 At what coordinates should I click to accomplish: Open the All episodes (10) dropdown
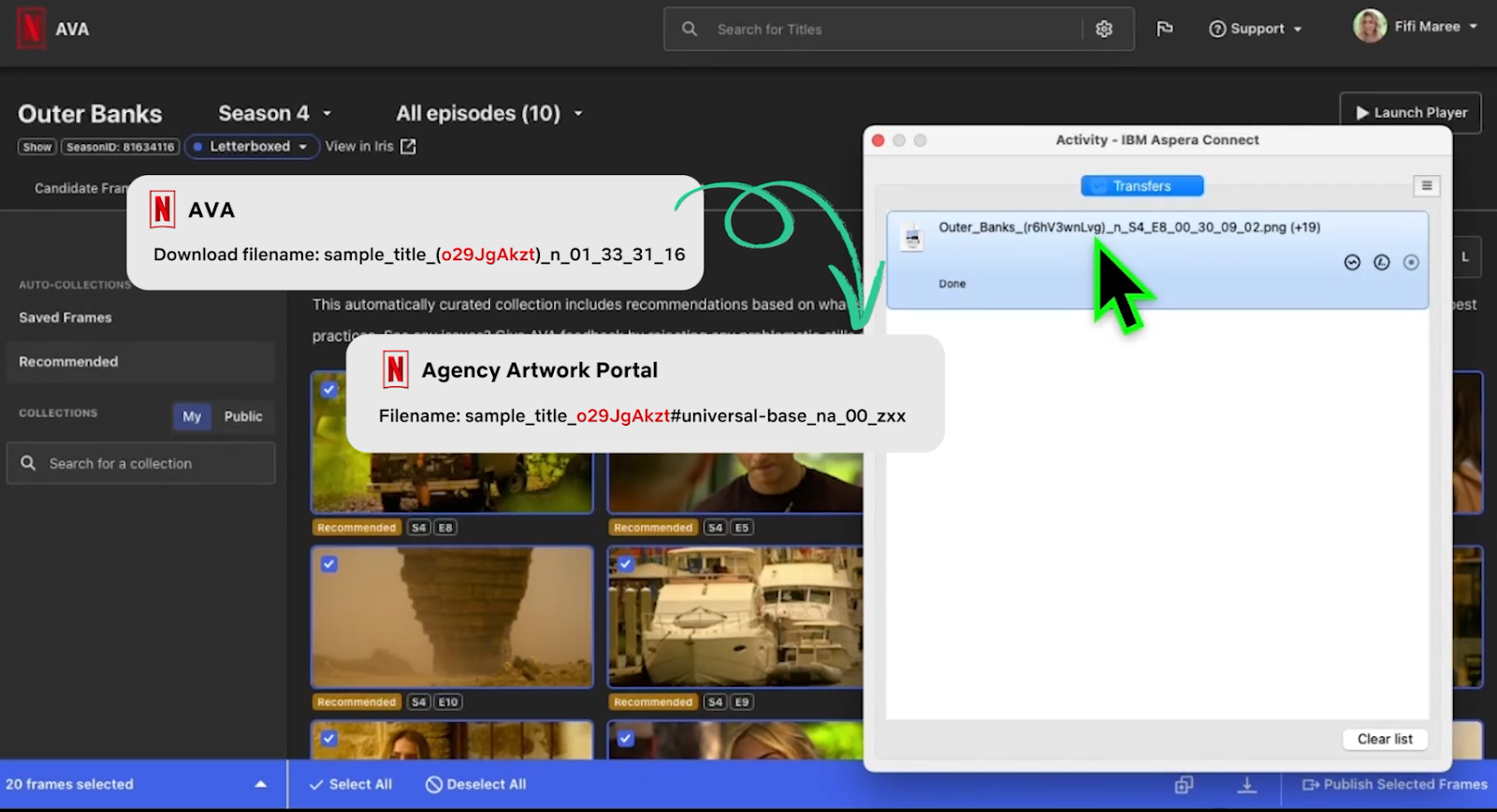489,113
